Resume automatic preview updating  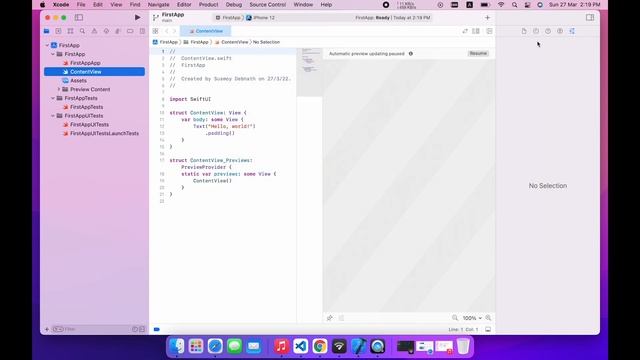(x=478, y=53)
